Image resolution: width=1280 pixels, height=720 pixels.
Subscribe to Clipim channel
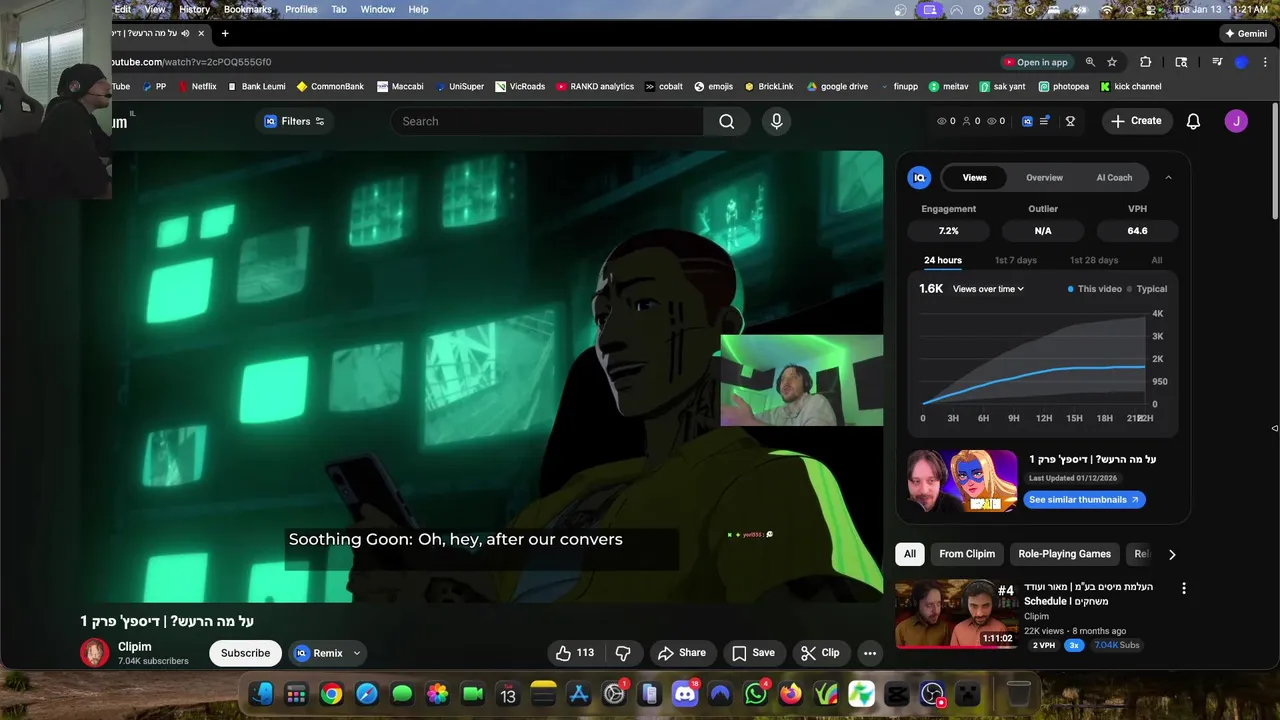tap(245, 653)
